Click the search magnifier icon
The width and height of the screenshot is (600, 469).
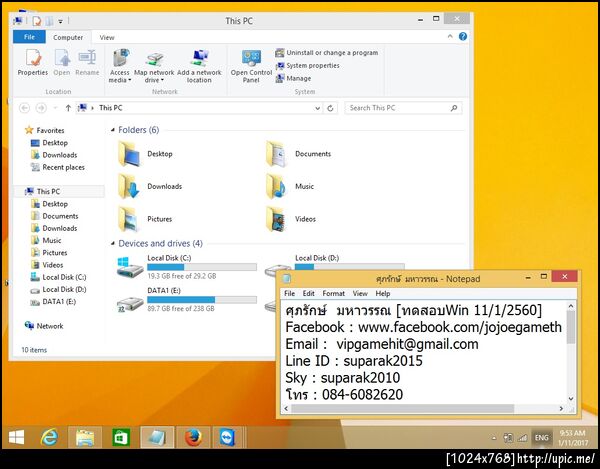(454, 108)
